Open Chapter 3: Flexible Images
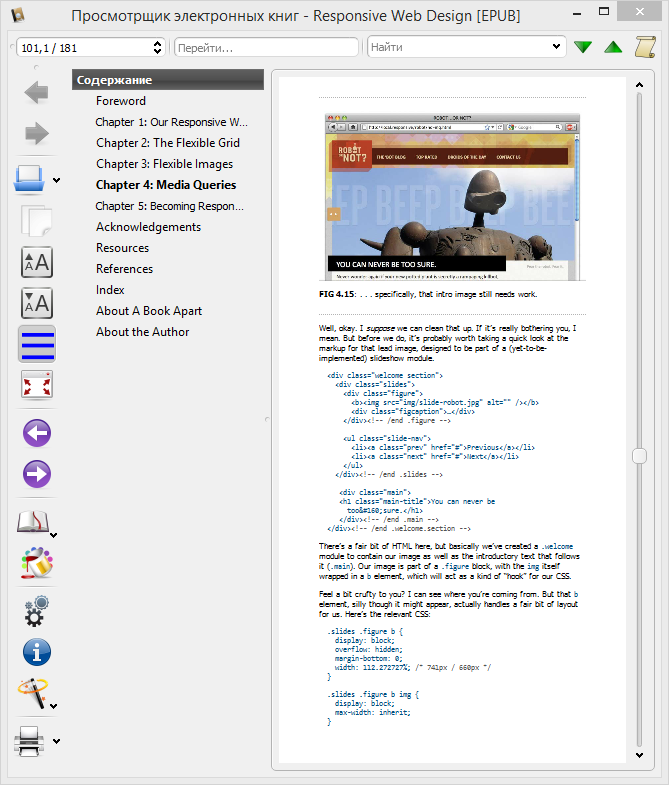This screenshot has height=785, width=669. (164, 164)
